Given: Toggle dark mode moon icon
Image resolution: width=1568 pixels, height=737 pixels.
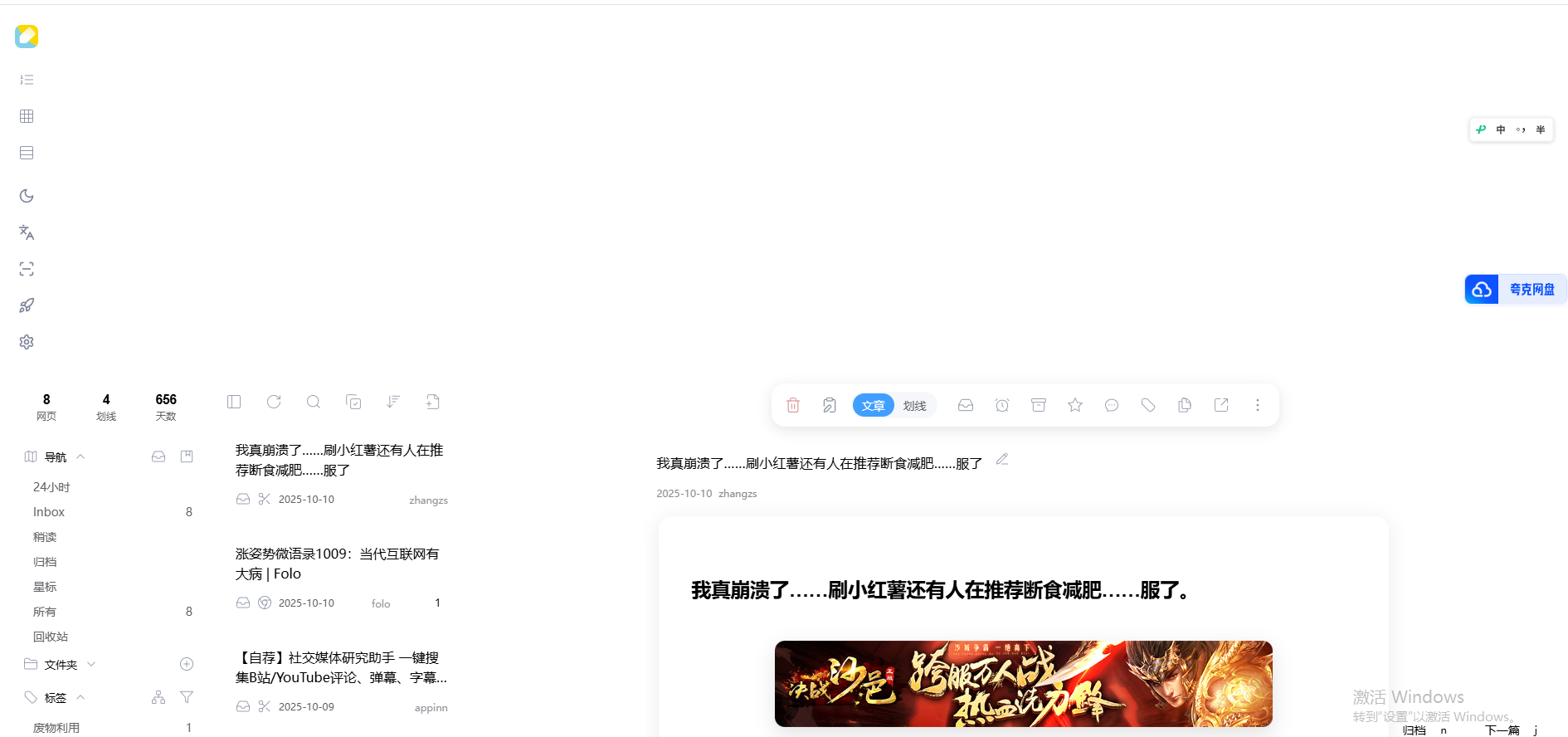Looking at the screenshot, I should pos(27,196).
